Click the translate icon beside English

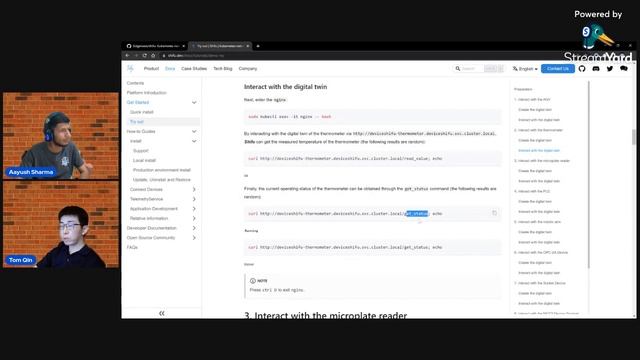pos(515,69)
